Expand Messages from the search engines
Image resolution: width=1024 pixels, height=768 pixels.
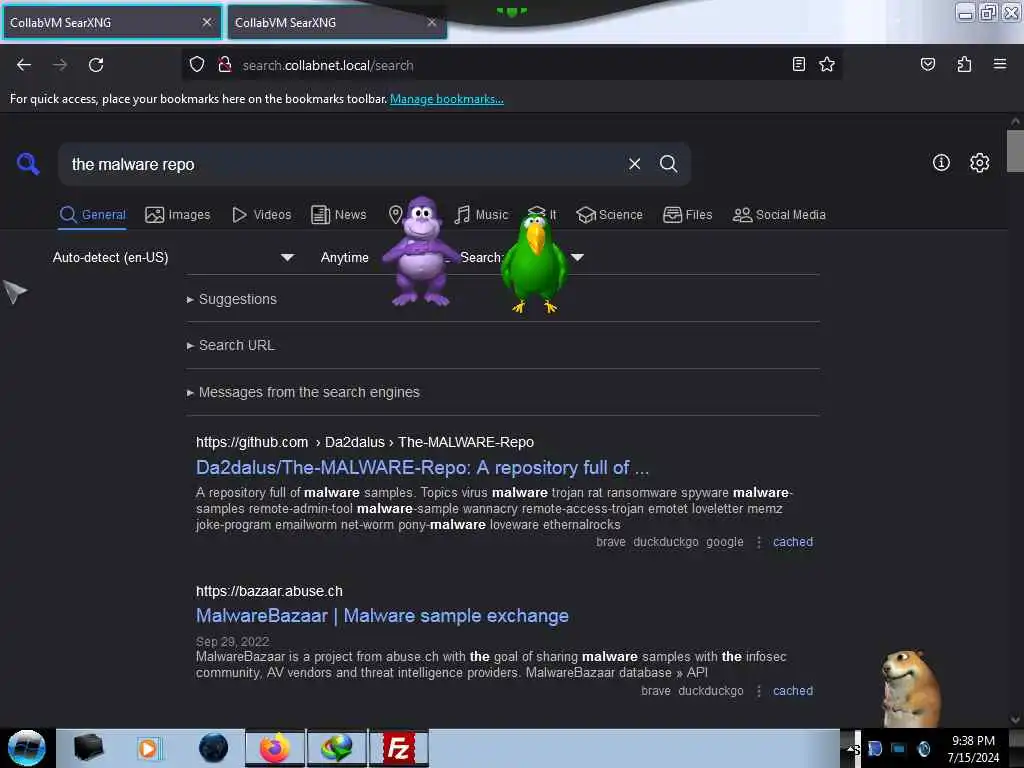pyautogui.click(x=303, y=392)
